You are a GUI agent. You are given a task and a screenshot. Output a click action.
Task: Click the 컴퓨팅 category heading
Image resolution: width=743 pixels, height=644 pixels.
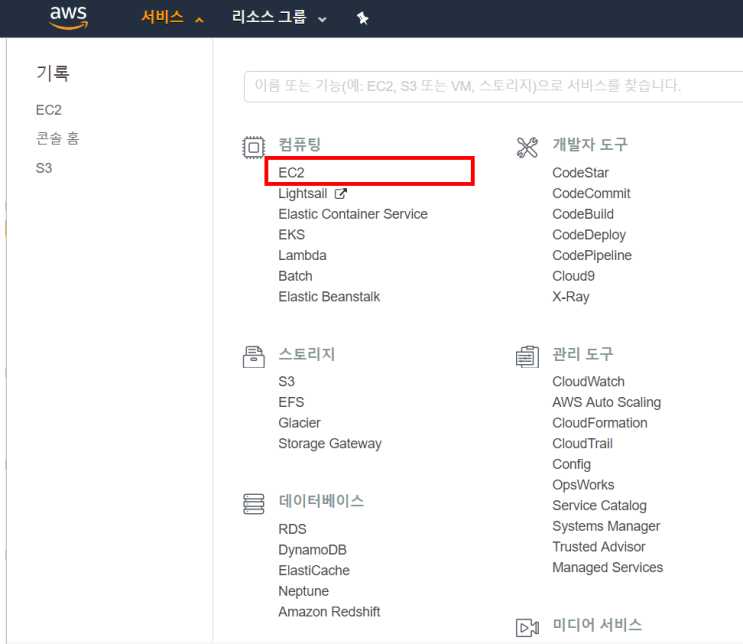[299, 145]
